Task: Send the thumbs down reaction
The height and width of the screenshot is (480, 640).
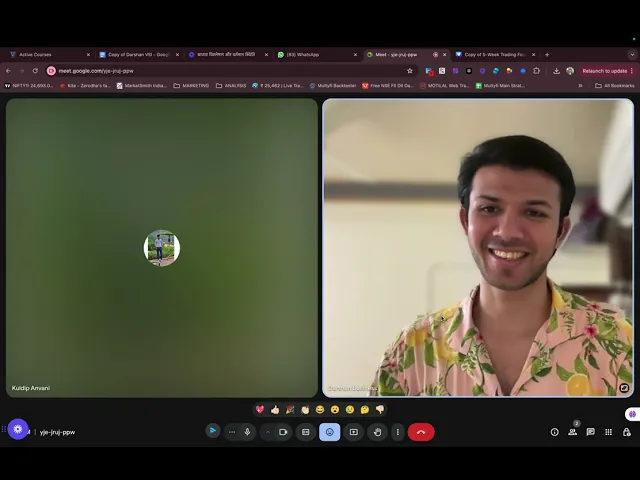Action: [380, 409]
